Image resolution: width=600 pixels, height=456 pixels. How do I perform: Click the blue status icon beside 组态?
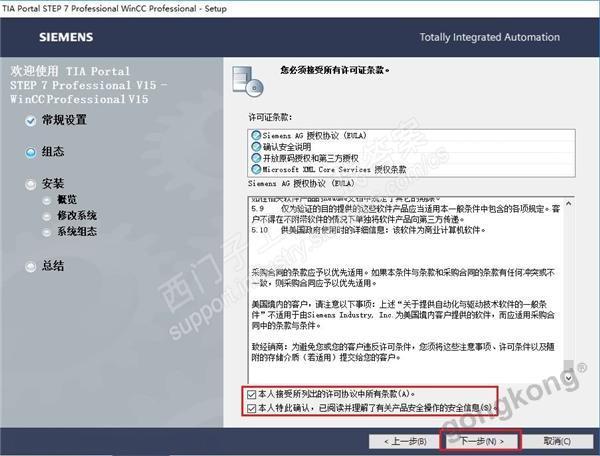click(31, 153)
